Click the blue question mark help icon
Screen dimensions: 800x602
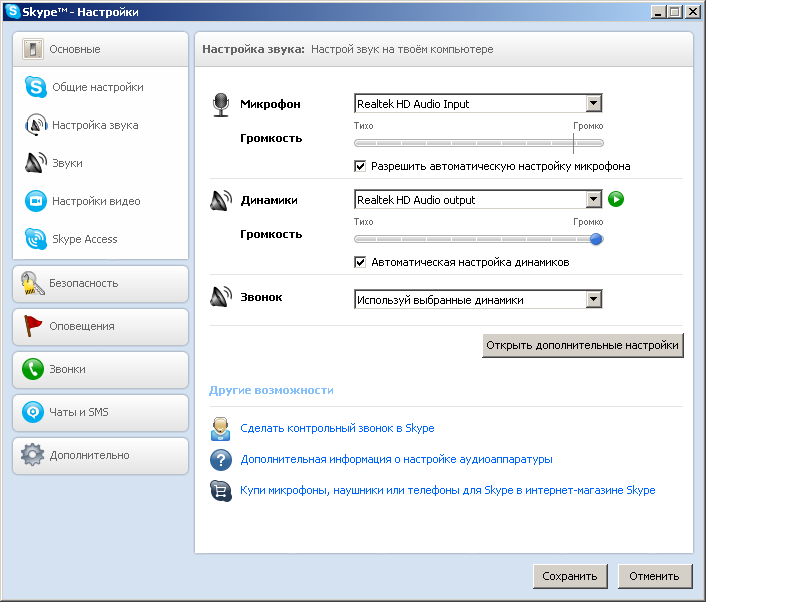[x=221, y=460]
